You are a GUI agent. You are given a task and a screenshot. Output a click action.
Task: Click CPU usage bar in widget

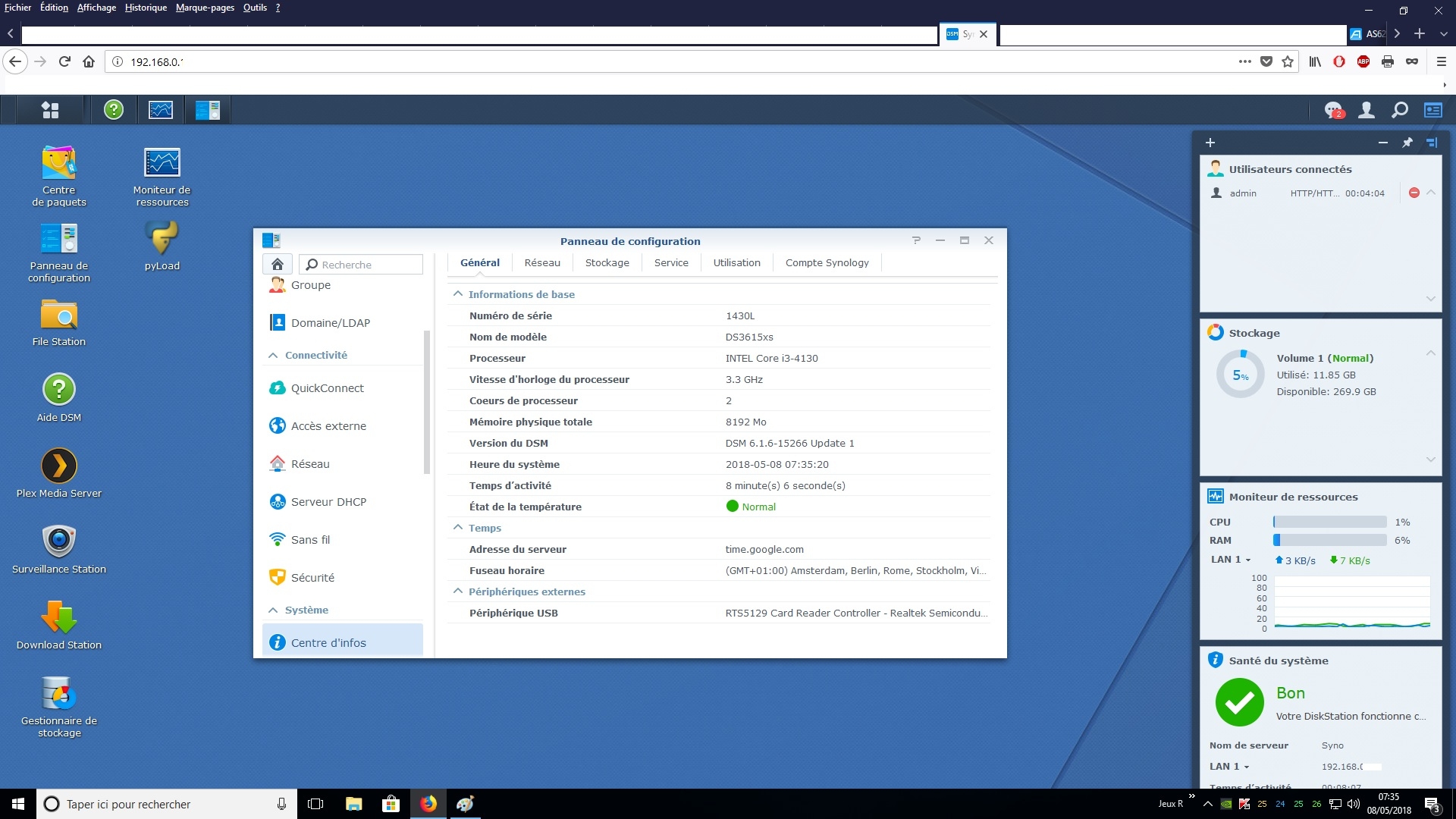(1329, 522)
